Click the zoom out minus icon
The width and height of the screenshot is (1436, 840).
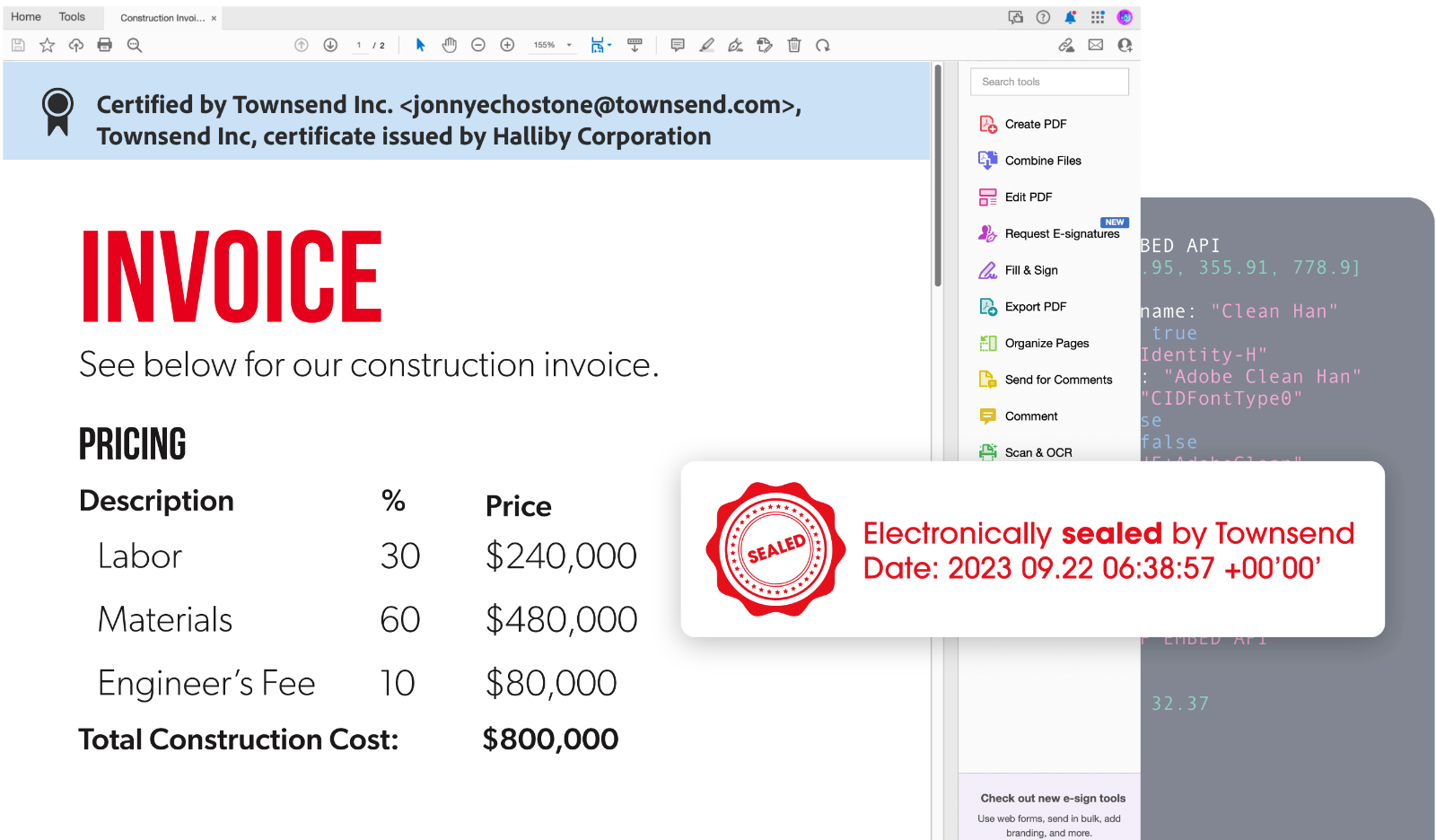click(478, 45)
